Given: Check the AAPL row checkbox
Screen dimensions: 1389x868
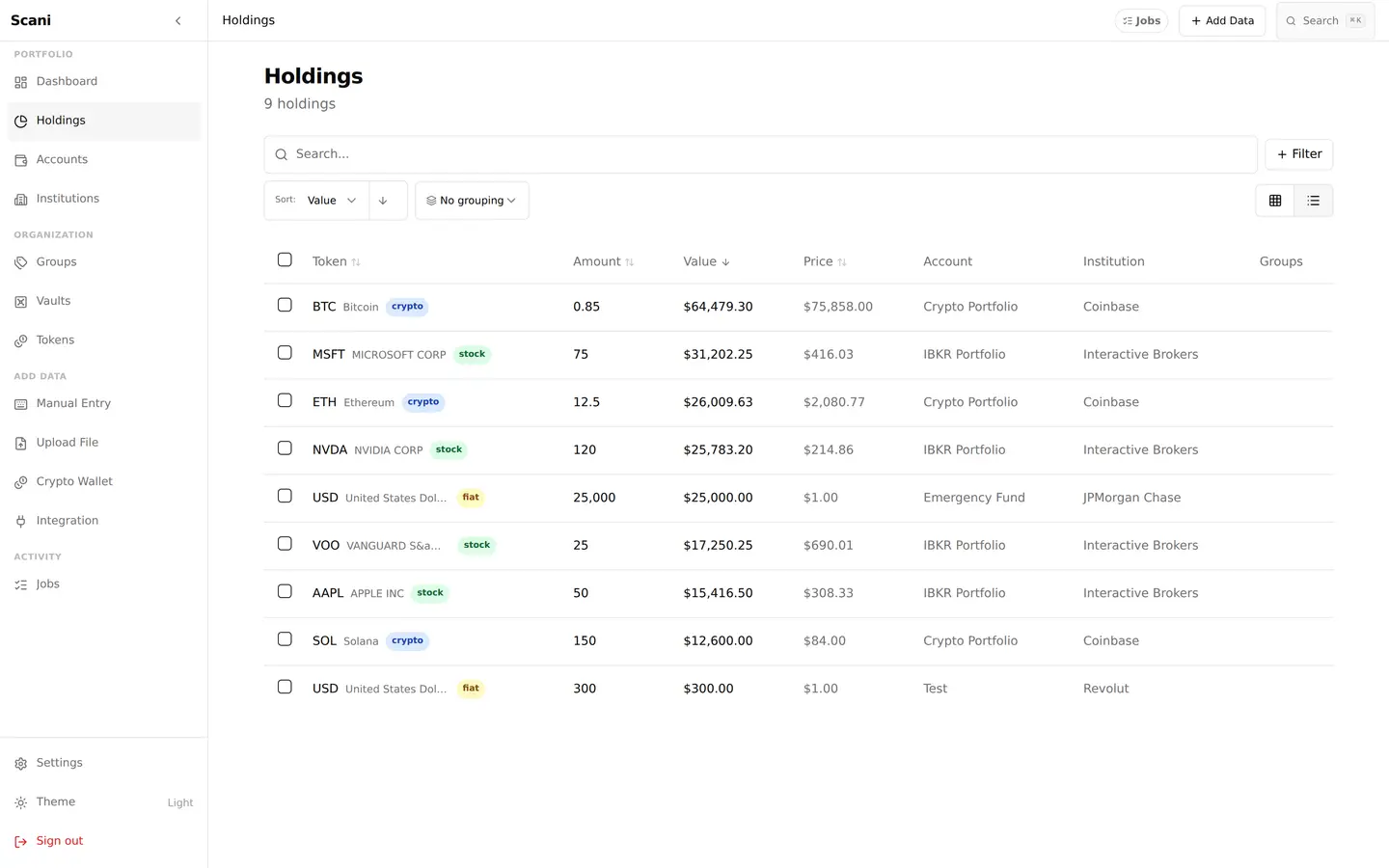Looking at the screenshot, I should point(285,591).
